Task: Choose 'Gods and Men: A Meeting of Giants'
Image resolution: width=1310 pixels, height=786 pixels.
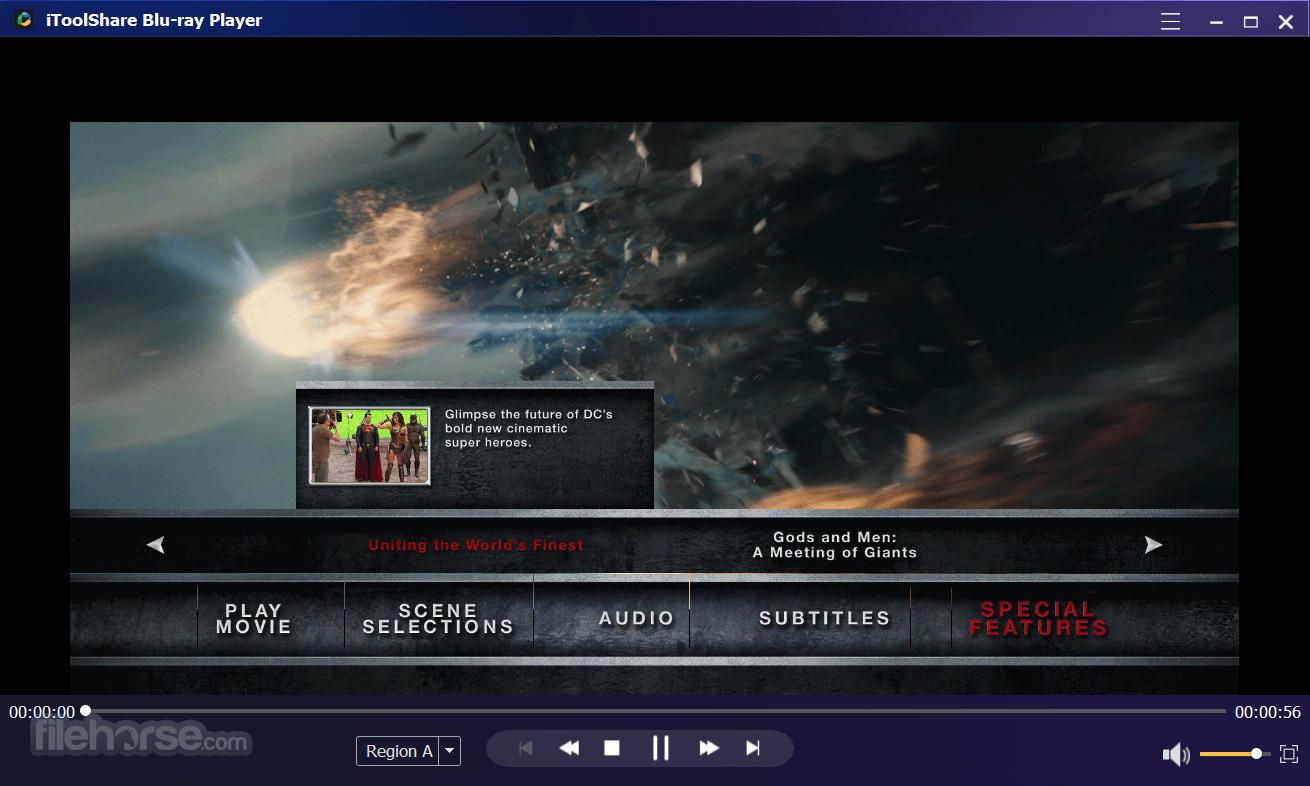Action: click(x=835, y=545)
